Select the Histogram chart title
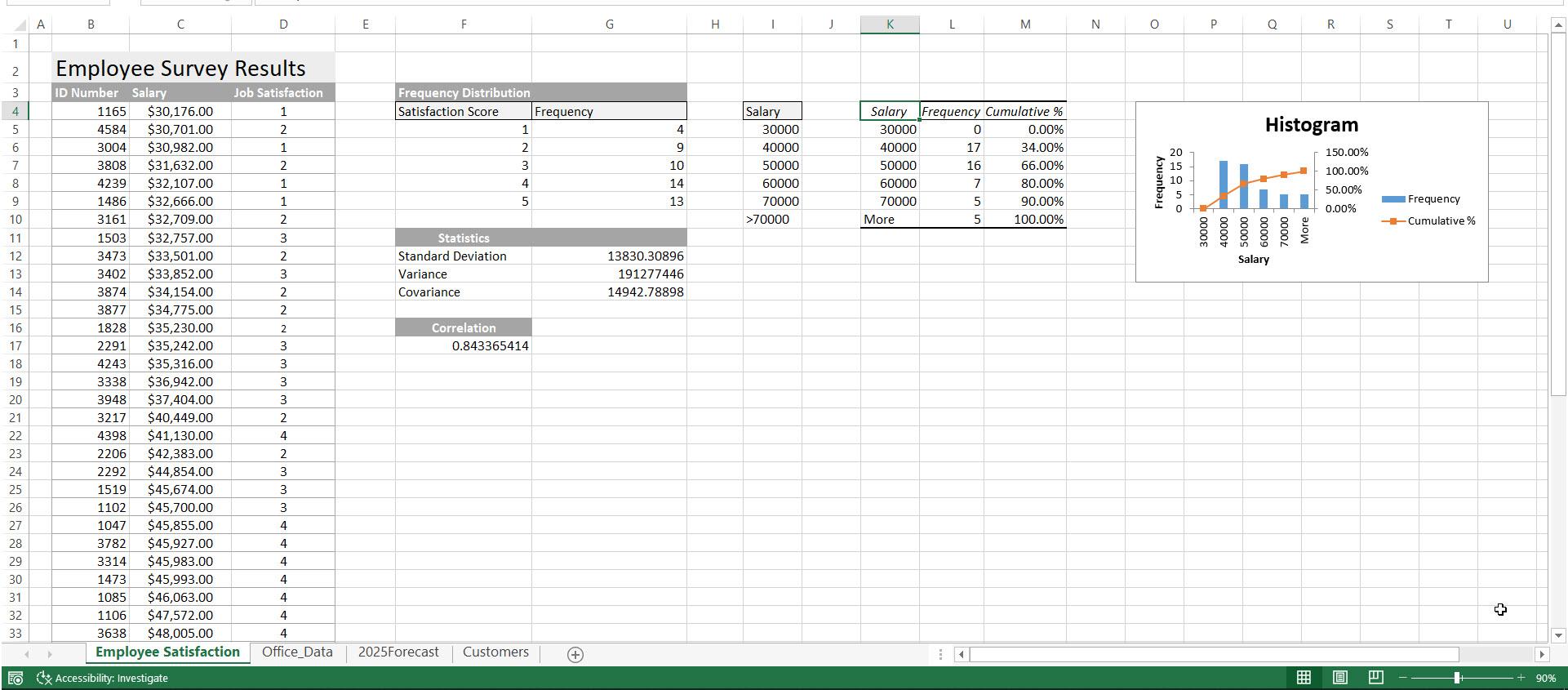This screenshot has width=1568, height=690. pyautogui.click(x=1311, y=125)
